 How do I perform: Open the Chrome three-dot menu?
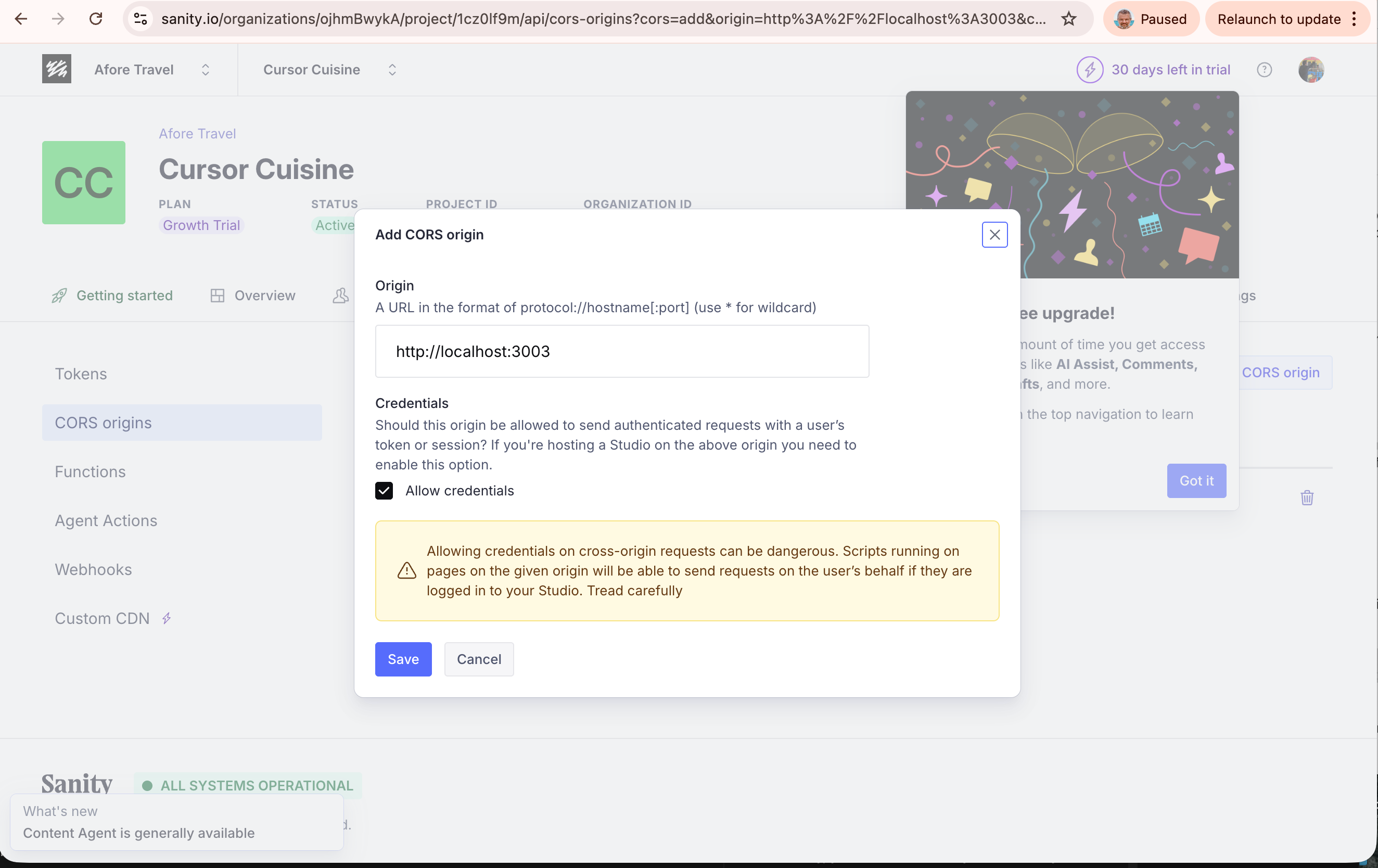[x=1354, y=19]
